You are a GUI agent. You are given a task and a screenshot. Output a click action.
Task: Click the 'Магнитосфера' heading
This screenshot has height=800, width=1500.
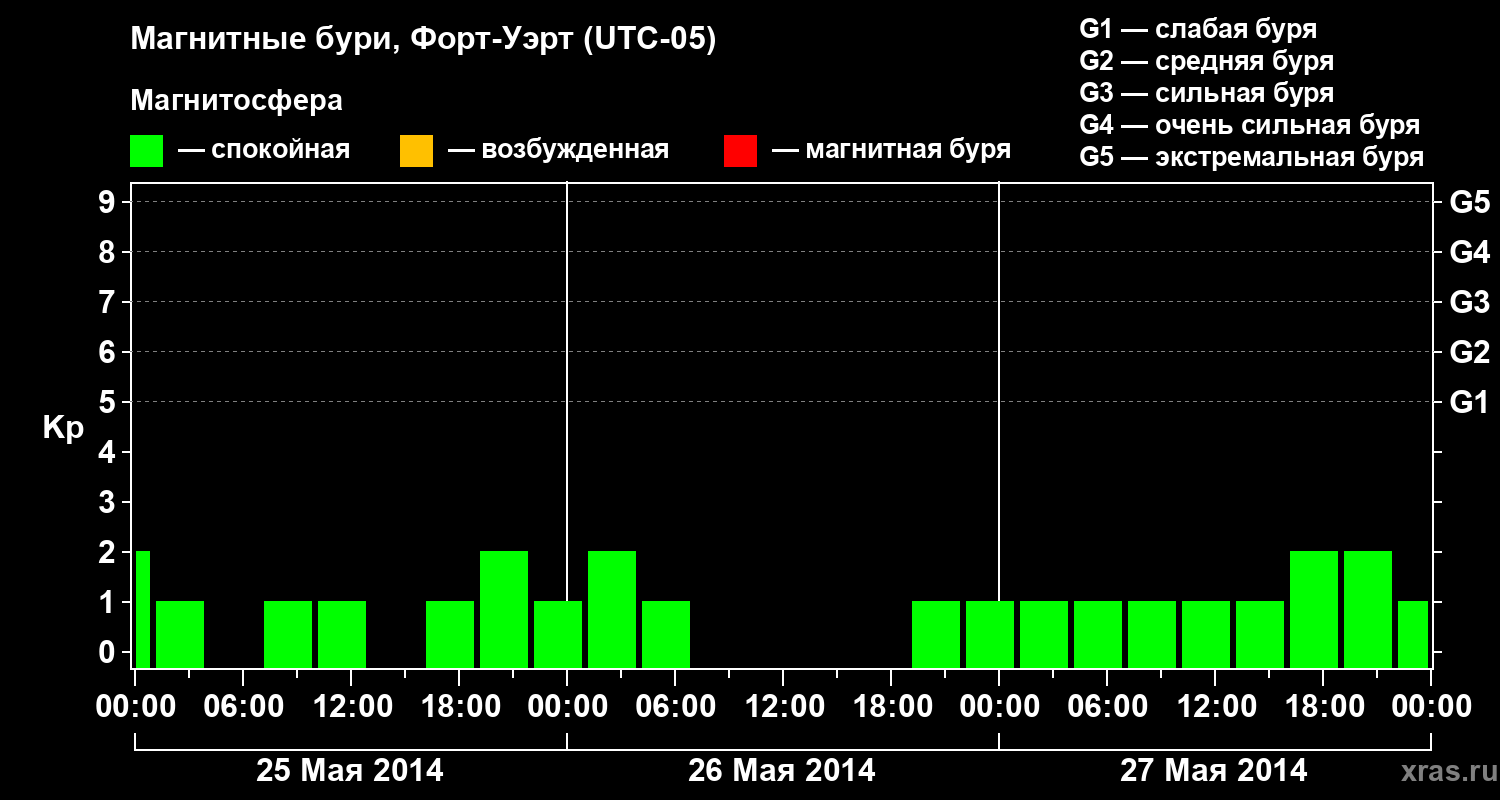click(236, 101)
